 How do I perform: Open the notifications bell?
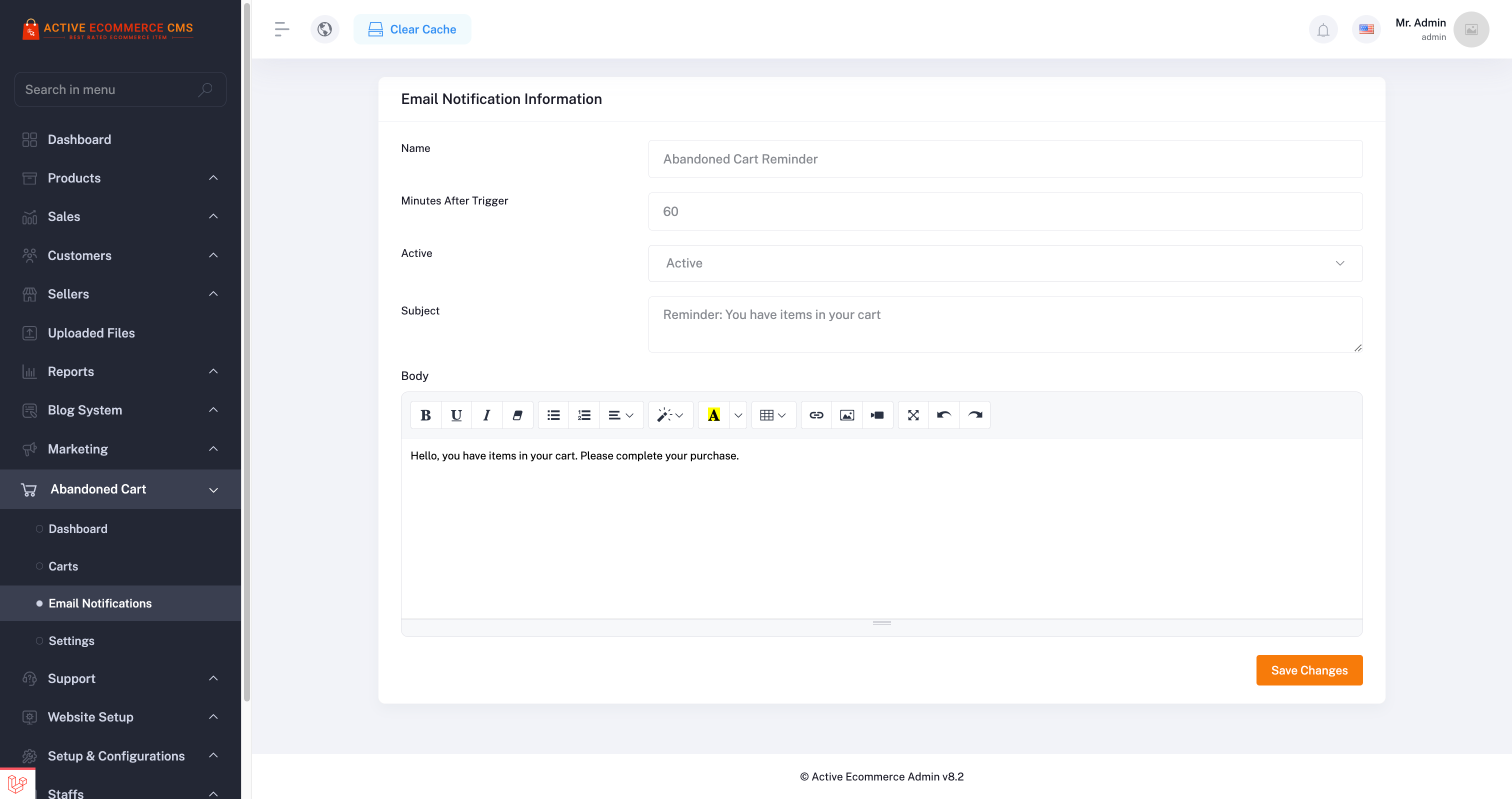pos(1322,29)
